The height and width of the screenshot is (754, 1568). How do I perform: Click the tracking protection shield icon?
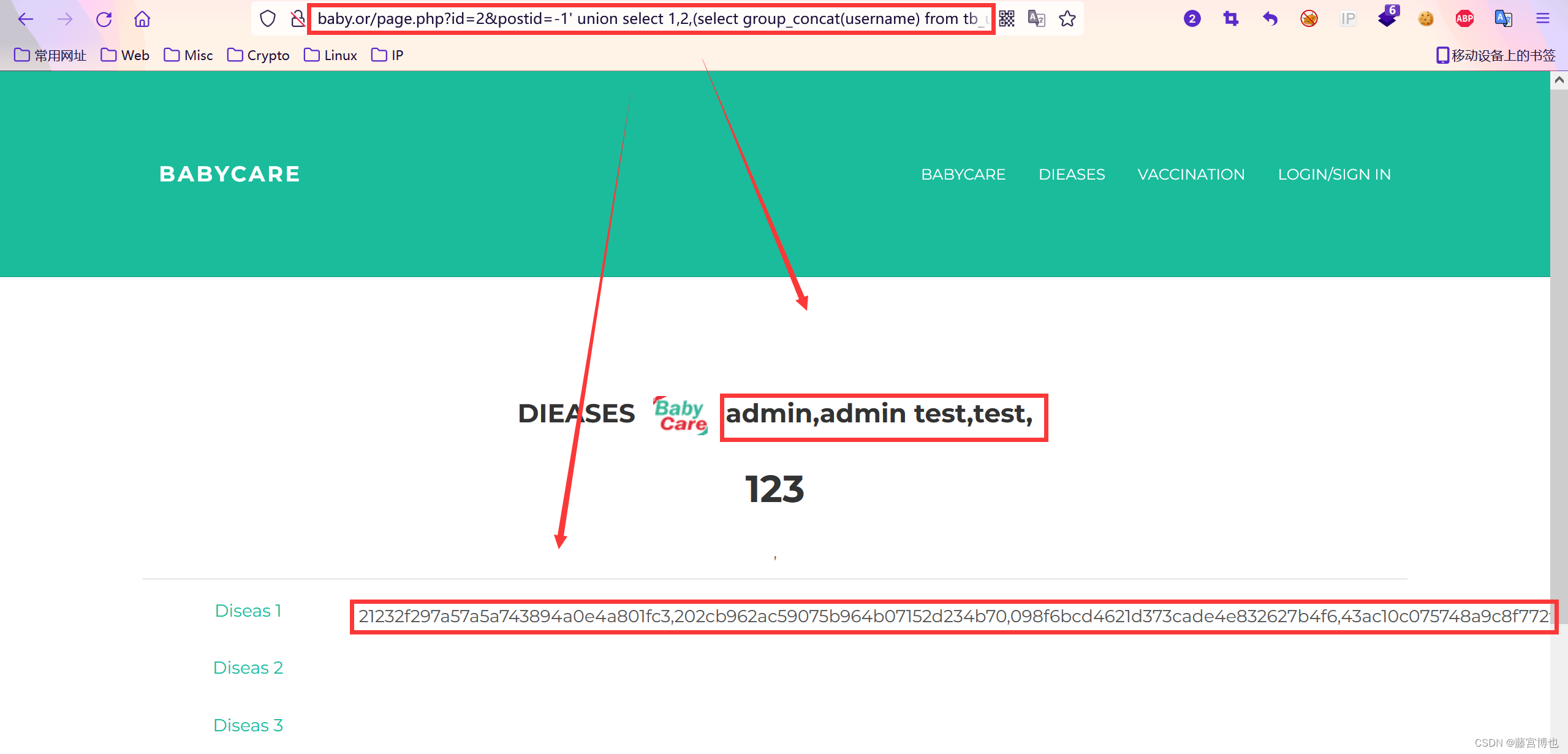point(268,19)
